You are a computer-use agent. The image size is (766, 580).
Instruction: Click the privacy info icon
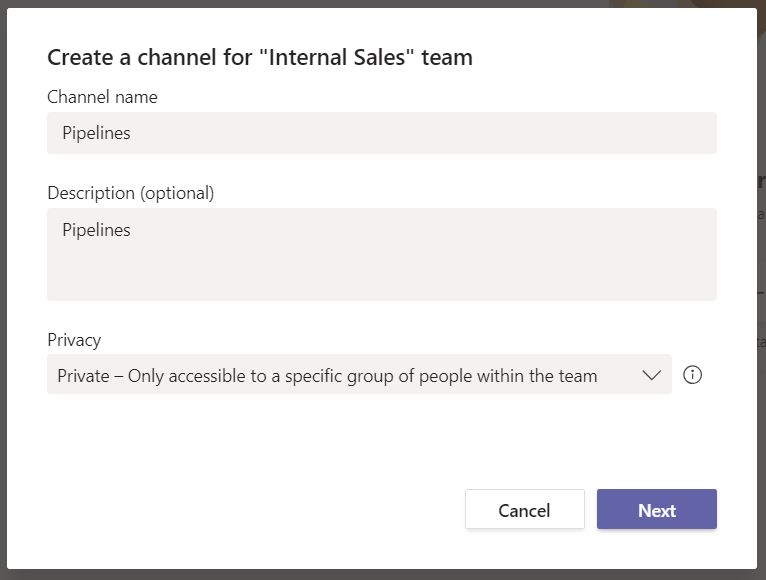pos(692,375)
